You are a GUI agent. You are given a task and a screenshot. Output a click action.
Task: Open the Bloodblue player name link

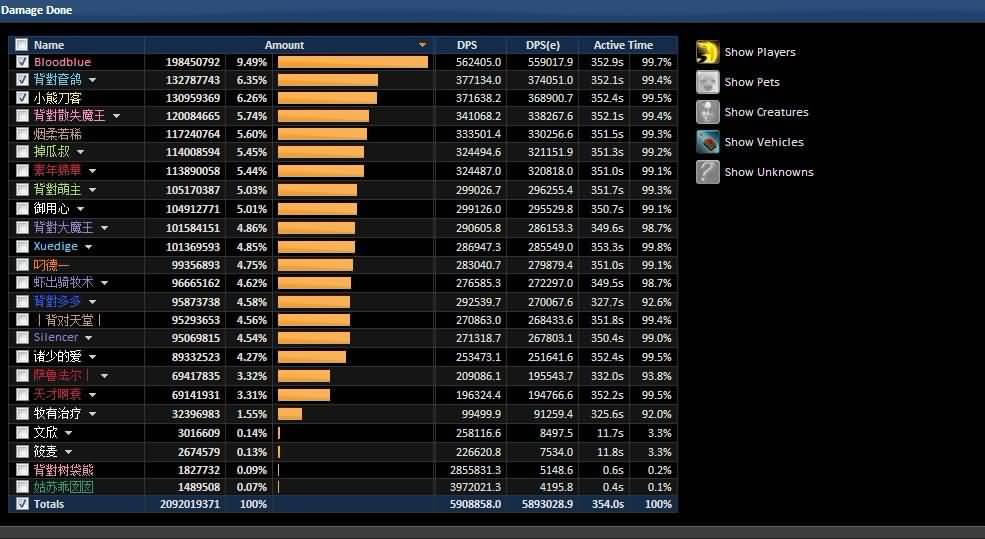tap(62, 62)
